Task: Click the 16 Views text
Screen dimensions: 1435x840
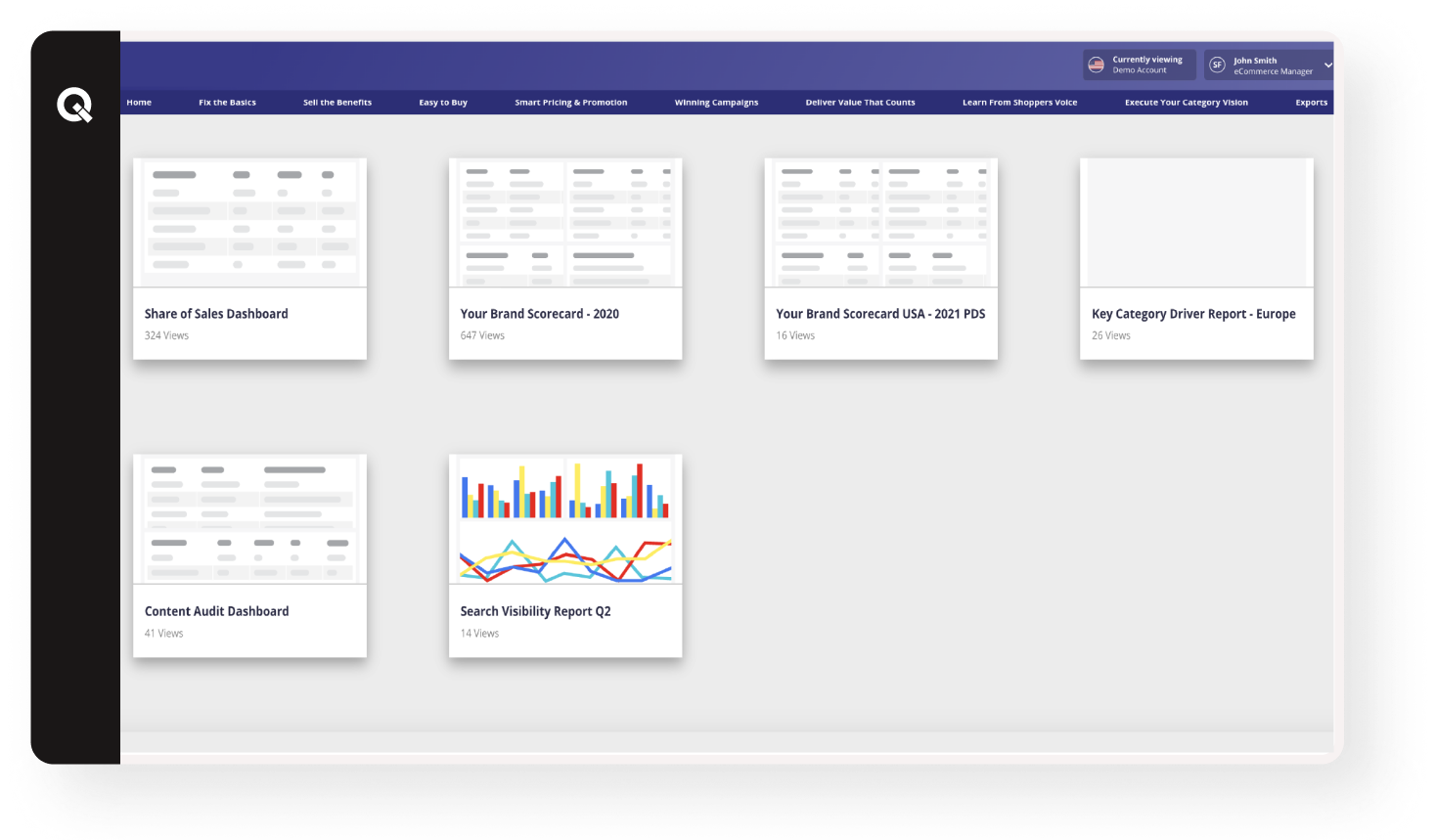Action: (x=795, y=335)
